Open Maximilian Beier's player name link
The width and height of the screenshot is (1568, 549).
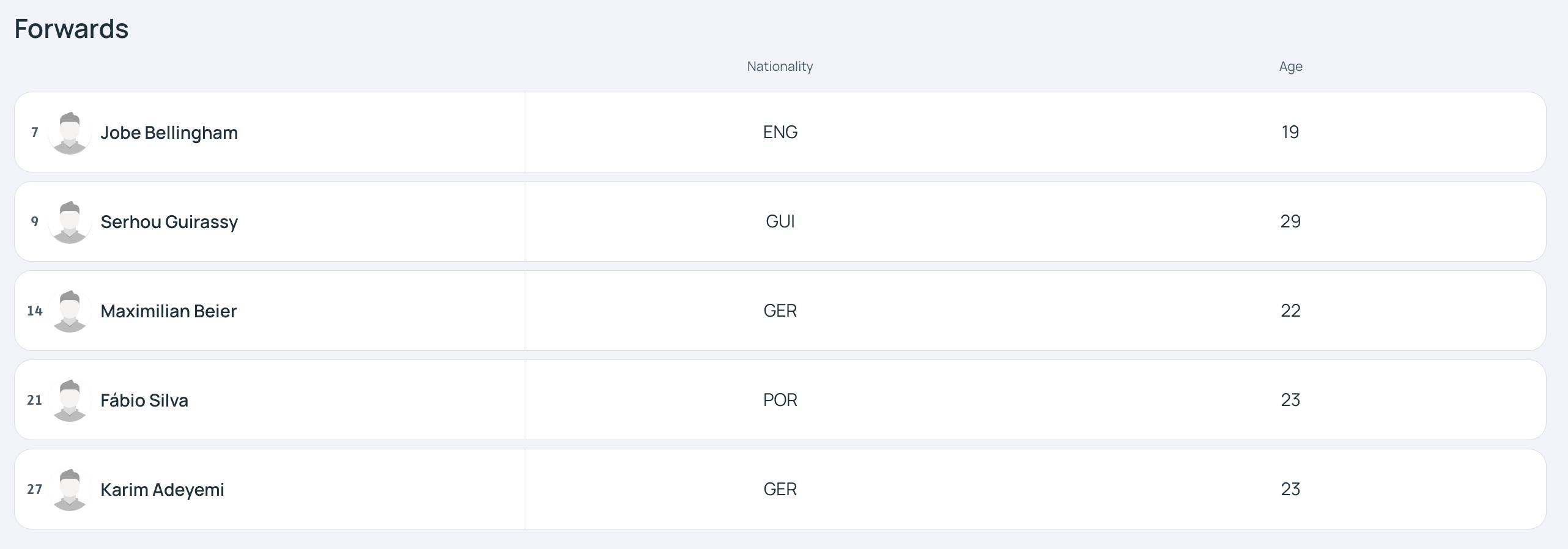click(168, 311)
